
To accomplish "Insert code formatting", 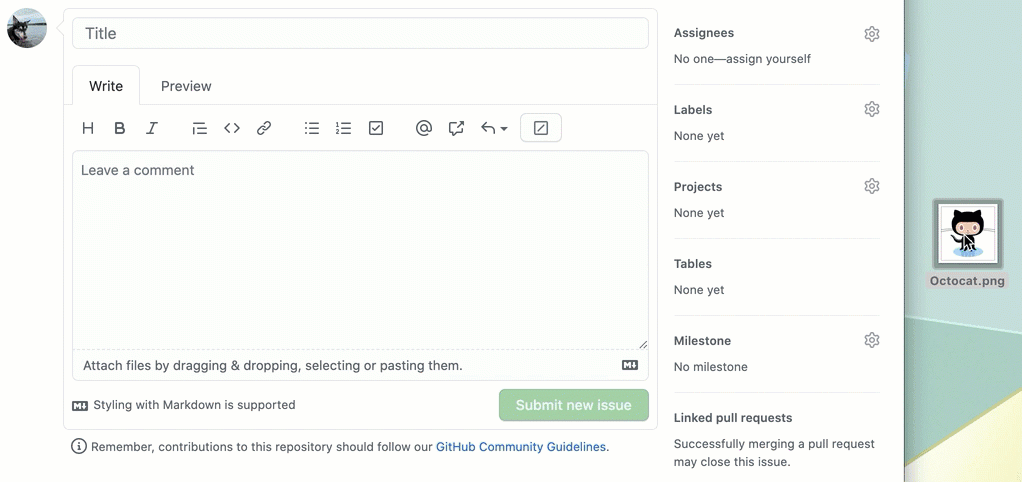I will 232,128.
